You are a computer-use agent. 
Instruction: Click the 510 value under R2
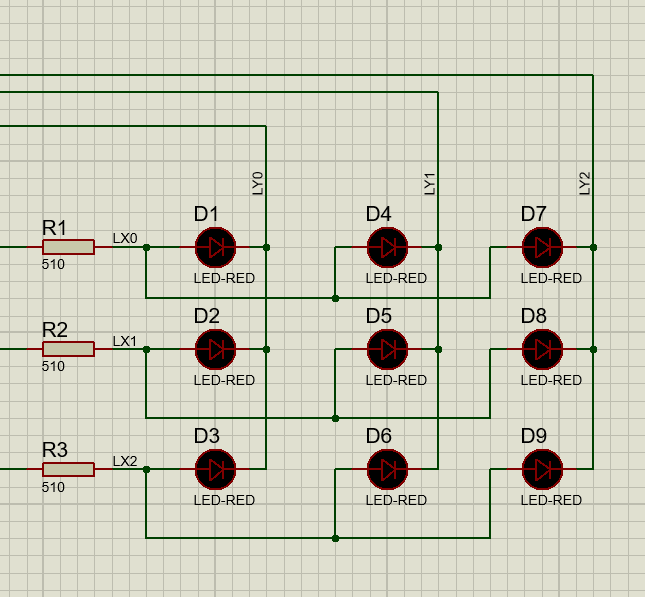pos(53,366)
